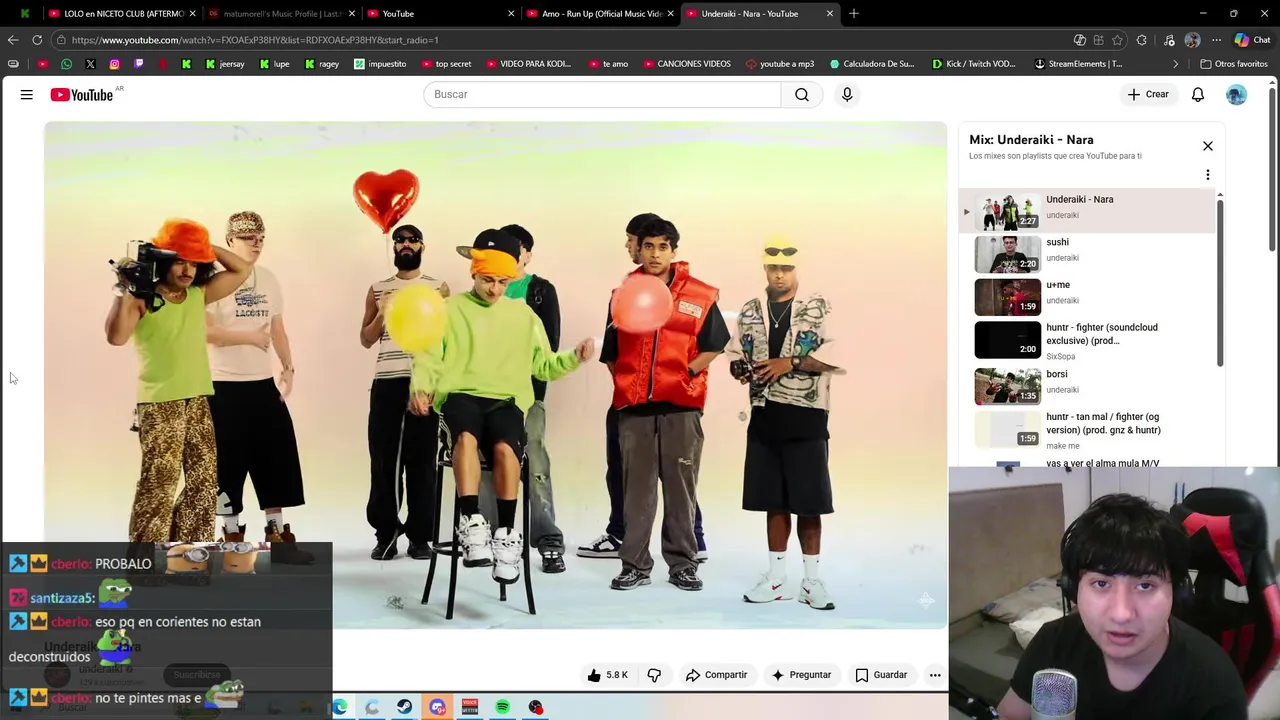Open Edge browser profile avatar
The image size is (1280, 720).
(x=1192, y=40)
